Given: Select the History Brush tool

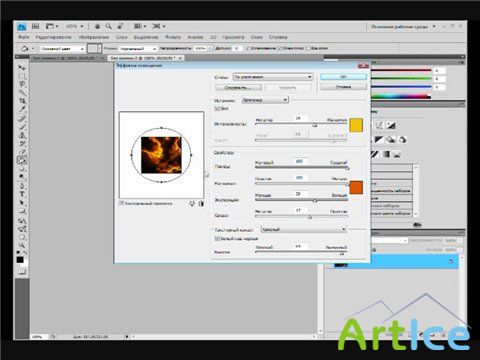Looking at the screenshot, I should (x=22, y=144).
